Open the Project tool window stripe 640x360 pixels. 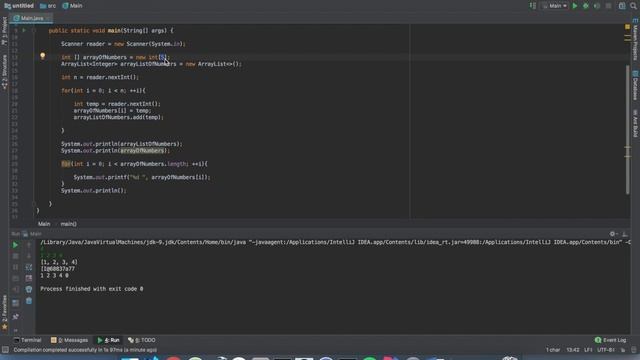click(4, 31)
